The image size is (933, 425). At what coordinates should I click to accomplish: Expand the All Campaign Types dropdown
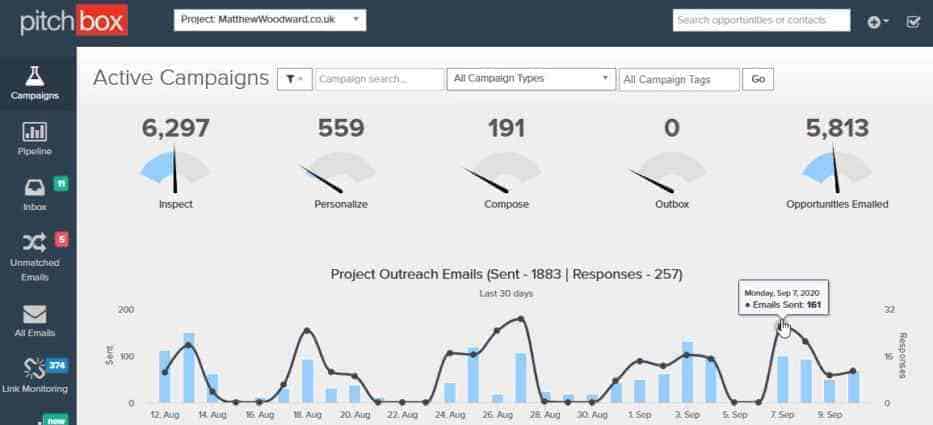(531, 79)
